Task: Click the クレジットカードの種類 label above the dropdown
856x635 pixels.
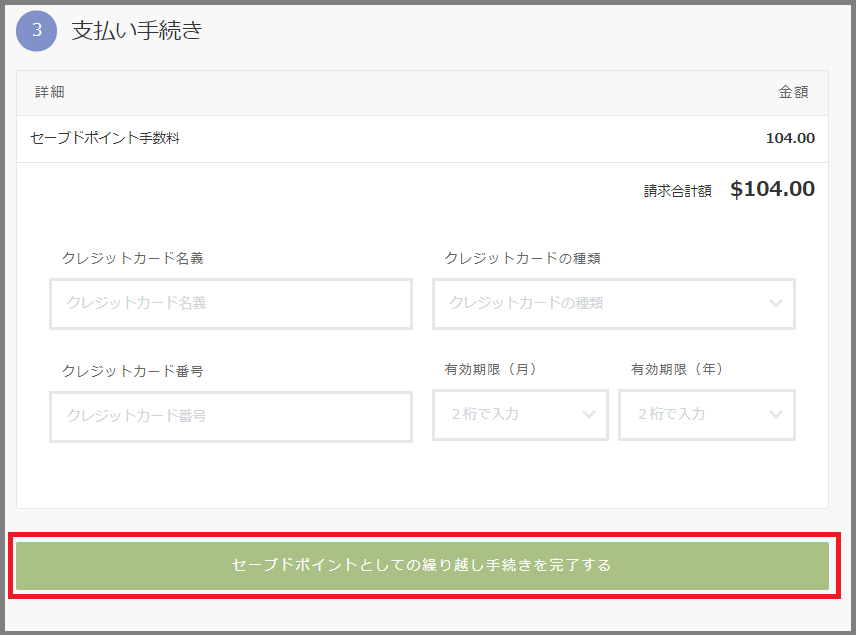Action: (x=522, y=258)
